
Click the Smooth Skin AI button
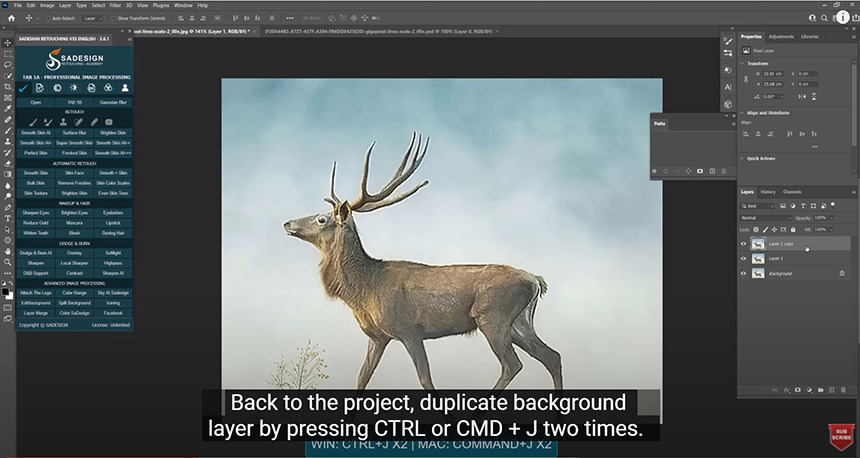click(36, 132)
